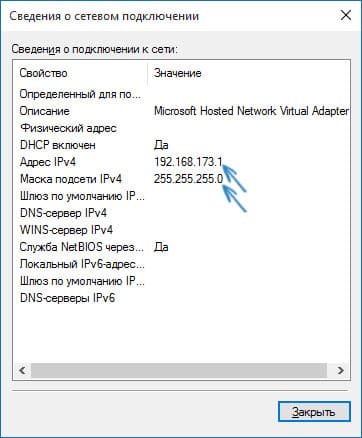This screenshot has height=438, width=362.
Task: Select the DNS-серверы IPv6 row
Action: click(182, 298)
